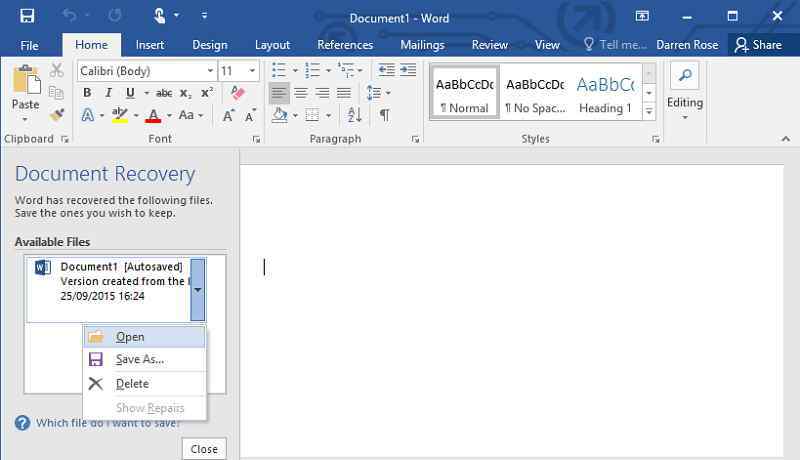This screenshot has height=460, width=800.
Task: Click the Share button
Action: coord(758,45)
